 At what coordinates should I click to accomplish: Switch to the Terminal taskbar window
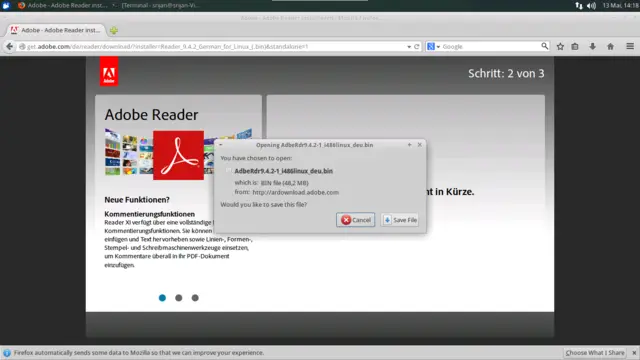click(x=157, y=5)
